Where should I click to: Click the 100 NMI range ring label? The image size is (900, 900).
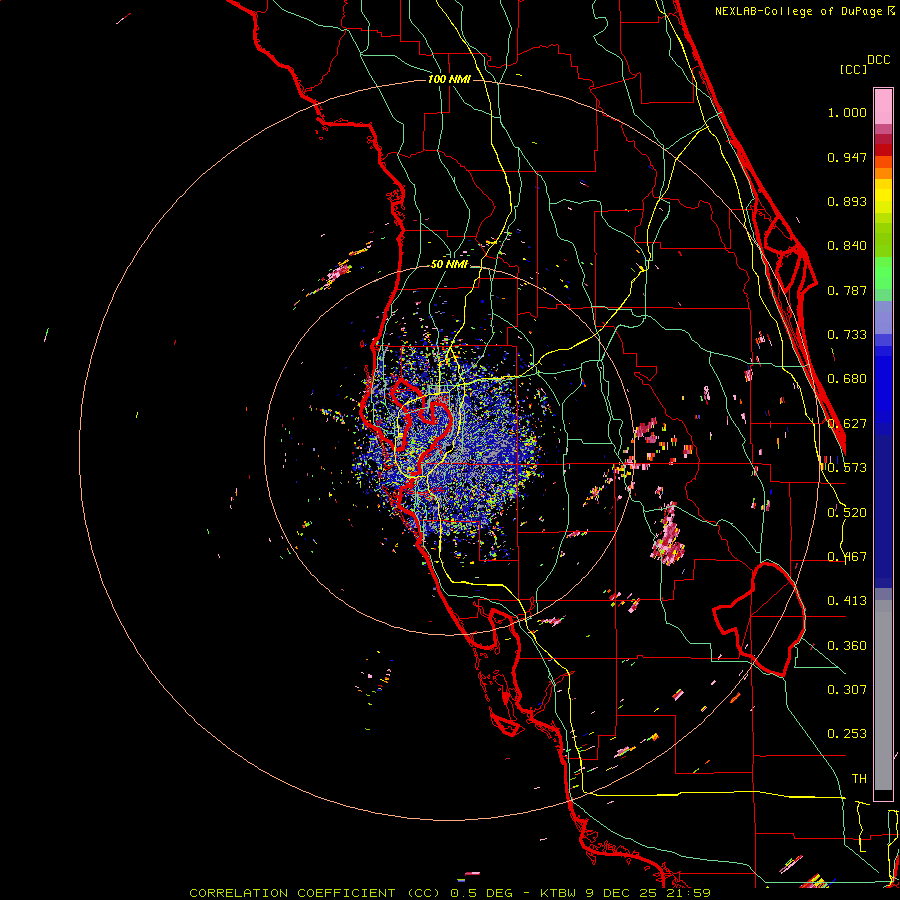pos(449,79)
